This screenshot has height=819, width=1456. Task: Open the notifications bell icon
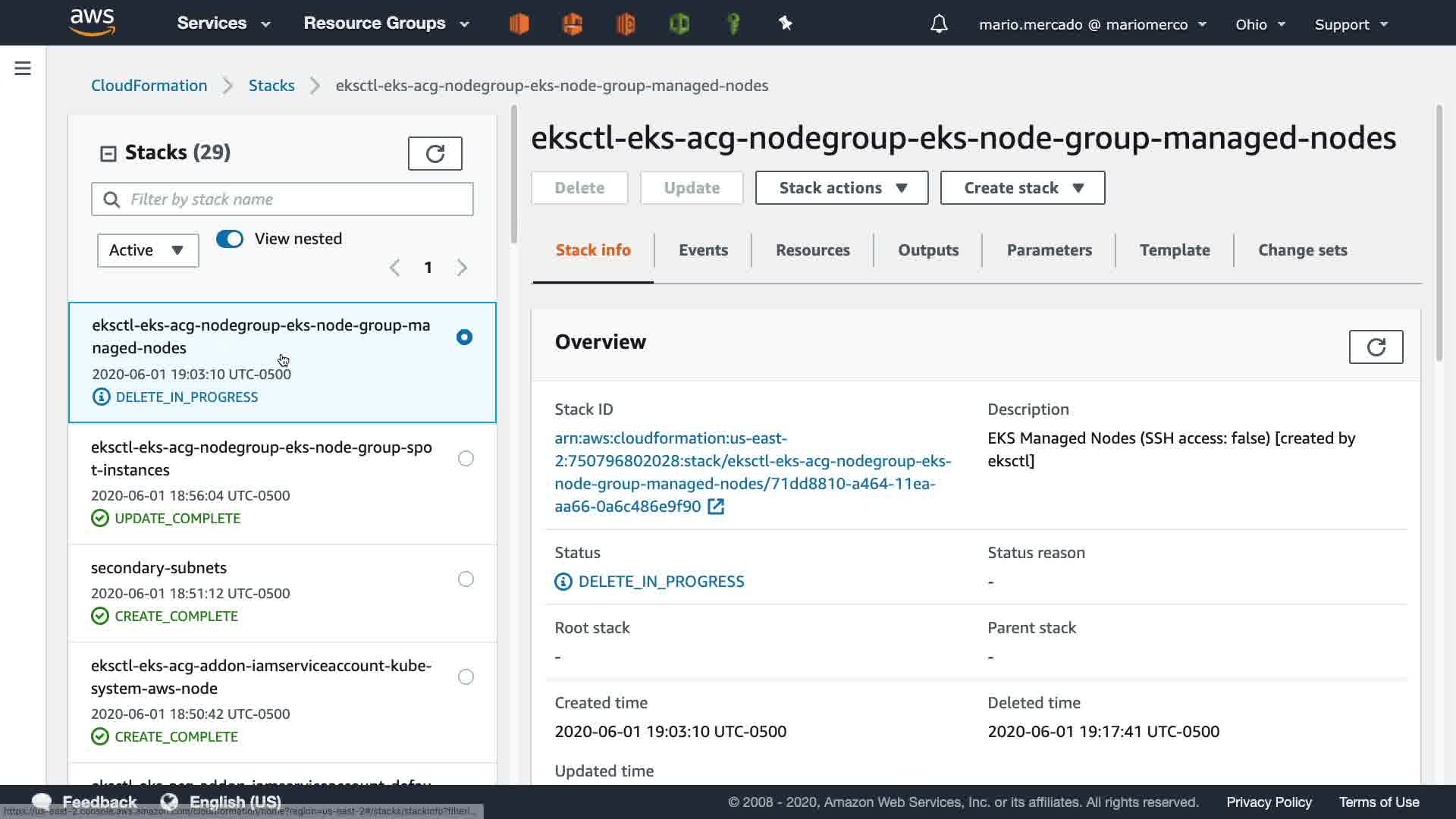click(939, 24)
